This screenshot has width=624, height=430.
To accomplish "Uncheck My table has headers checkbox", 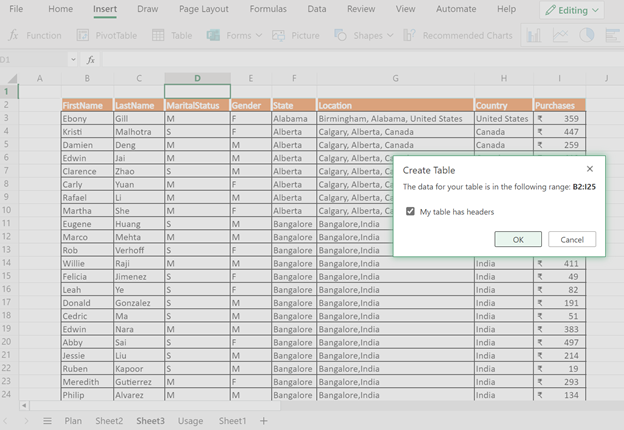I will [x=410, y=211].
